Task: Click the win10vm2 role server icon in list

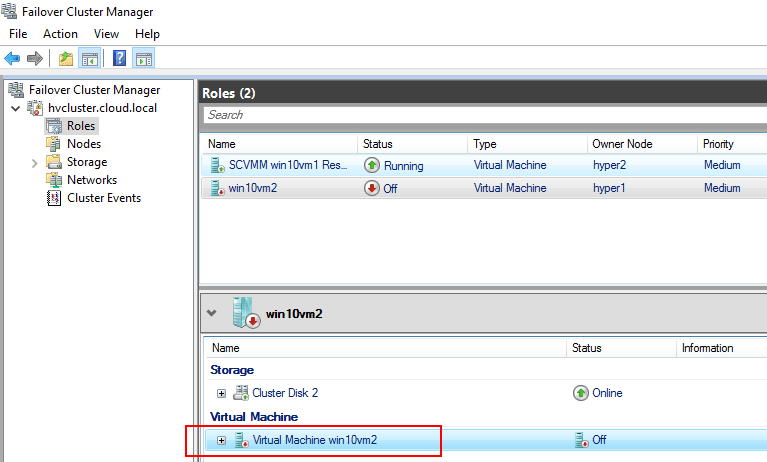Action: click(x=217, y=188)
